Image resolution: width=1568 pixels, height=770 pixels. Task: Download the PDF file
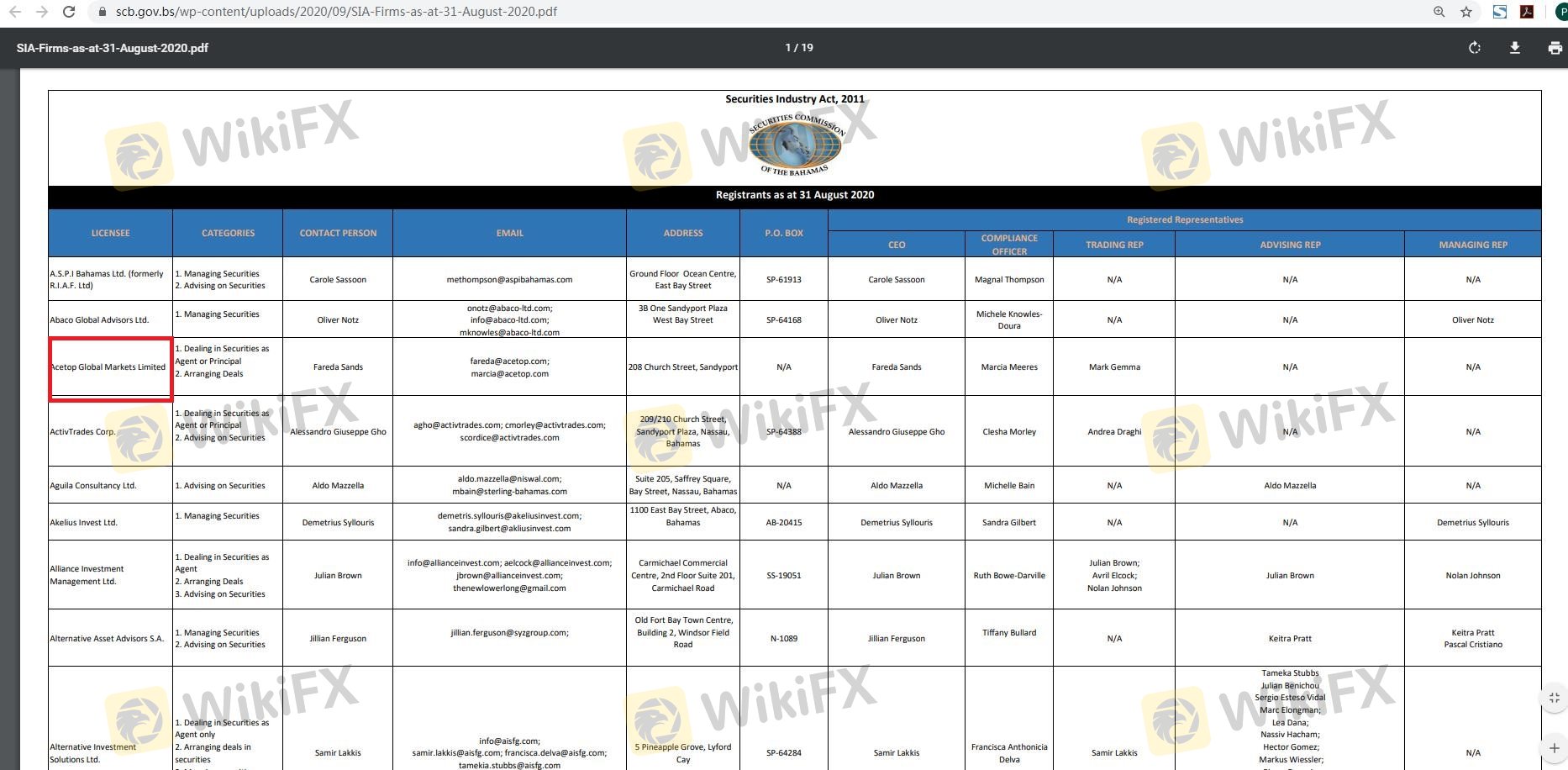pyautogui.click(x=1515, y=48)
